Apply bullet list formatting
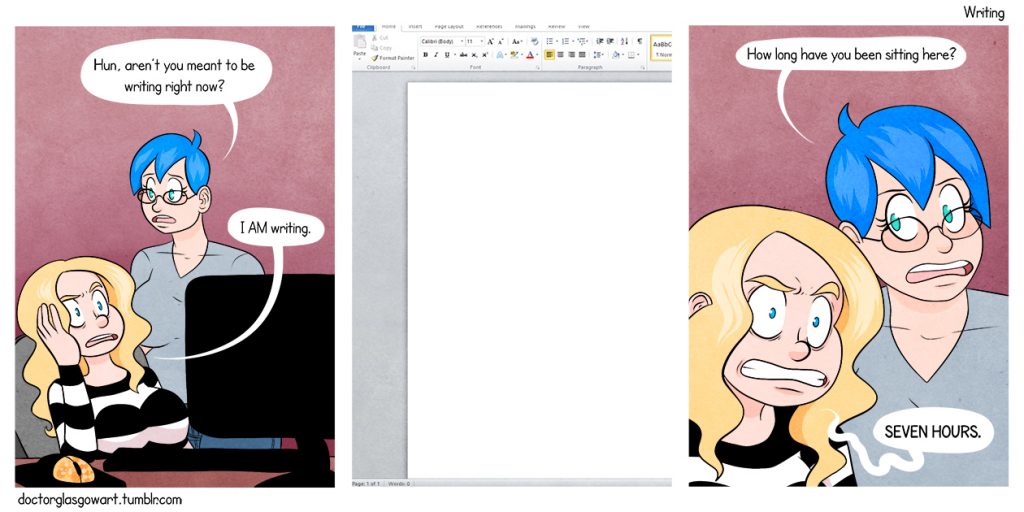This screenshot has height=512, width=1024. tap(550, 41)
